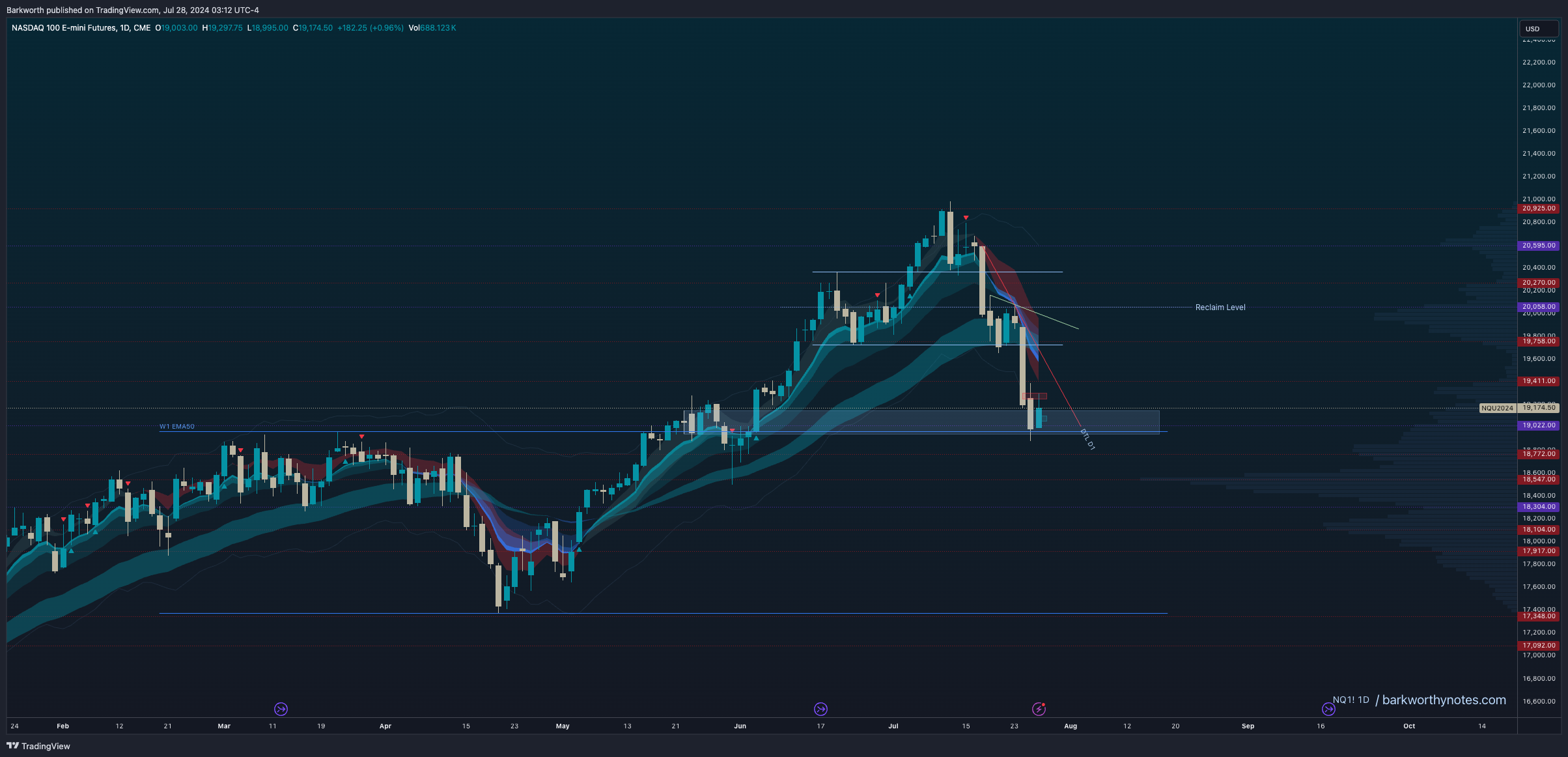Click the 18,304.00 purple price label
Viewport: 1568px width, 757px height.
pos(1539,507)
